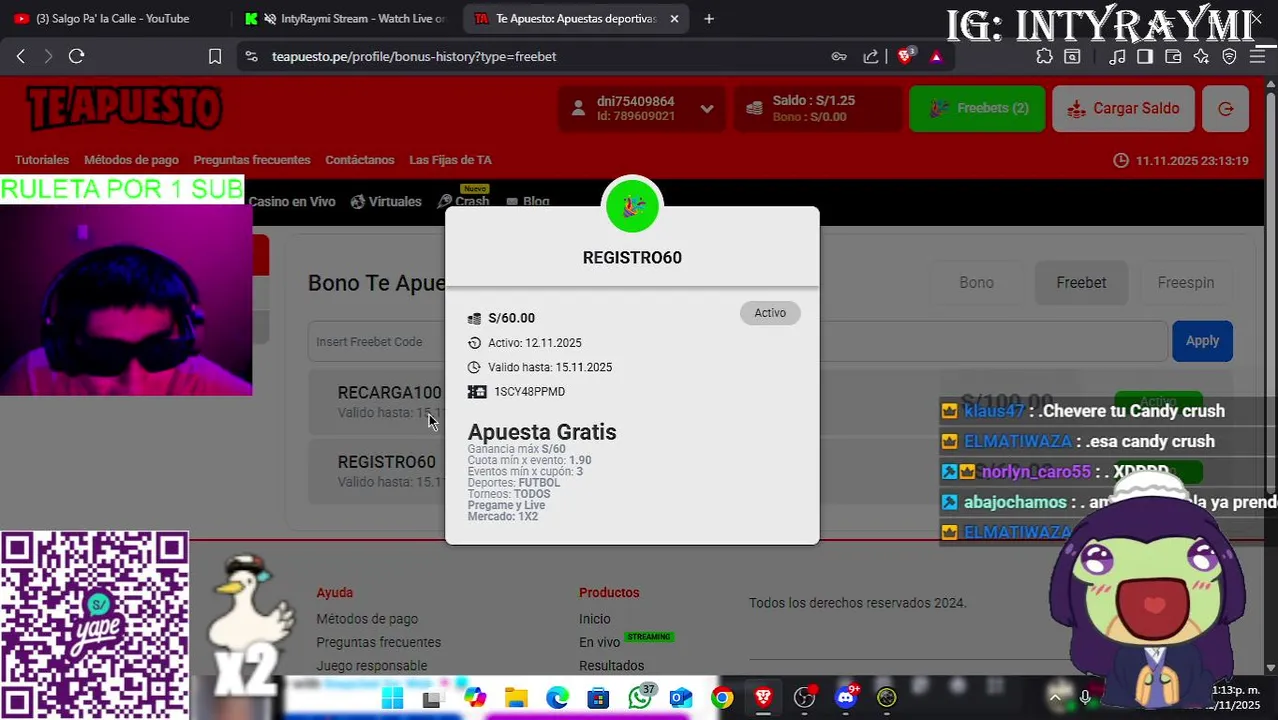The width and height of the screenshot is (1278, 720).
Task: Select the Freebet tab
Action: (x=1081, y=283)
